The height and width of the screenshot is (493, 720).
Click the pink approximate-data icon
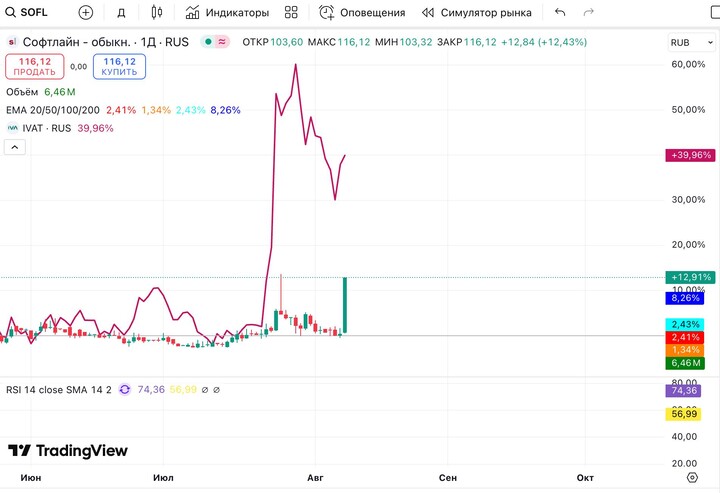[222, 42]
